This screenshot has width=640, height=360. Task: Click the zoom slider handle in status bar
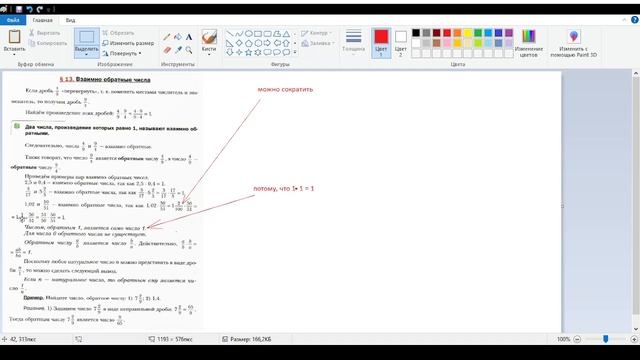[x=606, y=339]
